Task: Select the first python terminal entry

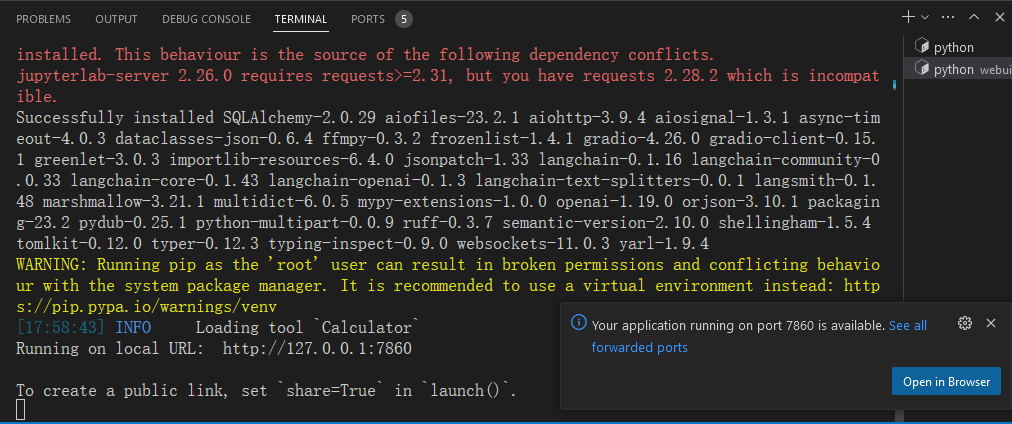Action: pos(953,47)
